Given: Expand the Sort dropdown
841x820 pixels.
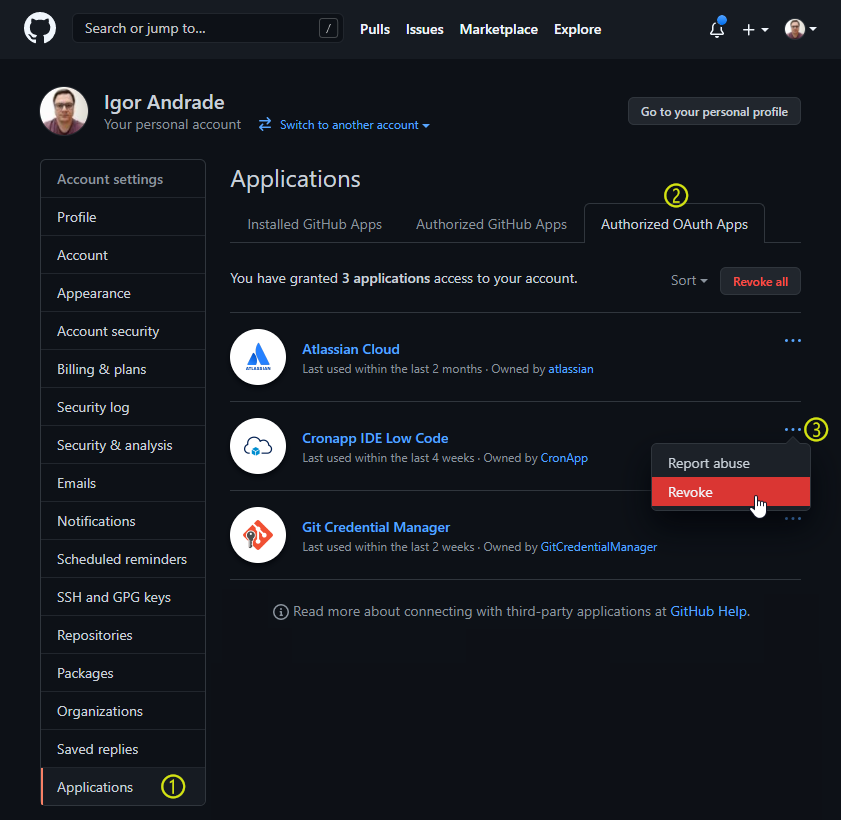Looking at the screenshot, I should [689, 280].
